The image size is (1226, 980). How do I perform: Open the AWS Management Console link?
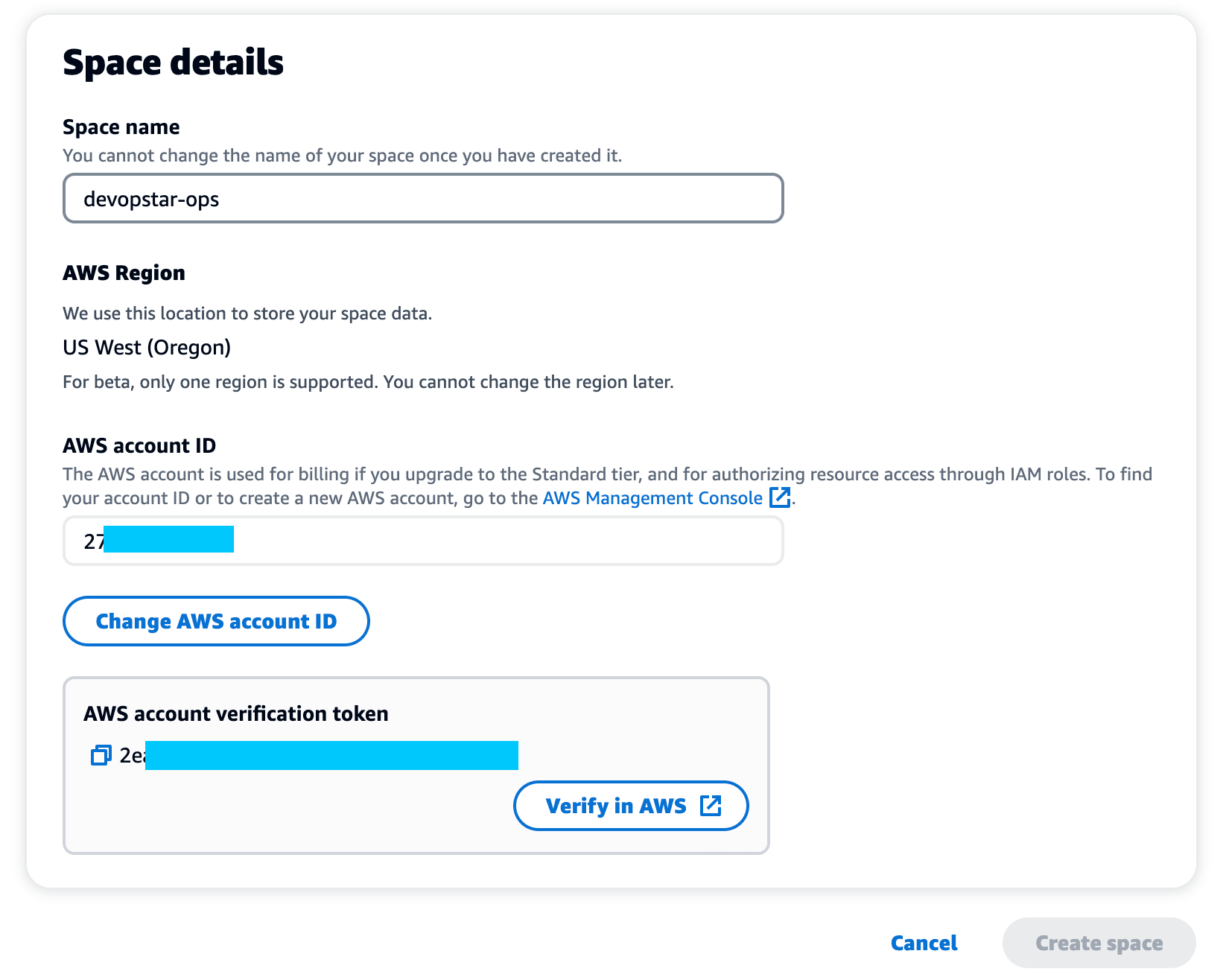(x=652, y=498)
